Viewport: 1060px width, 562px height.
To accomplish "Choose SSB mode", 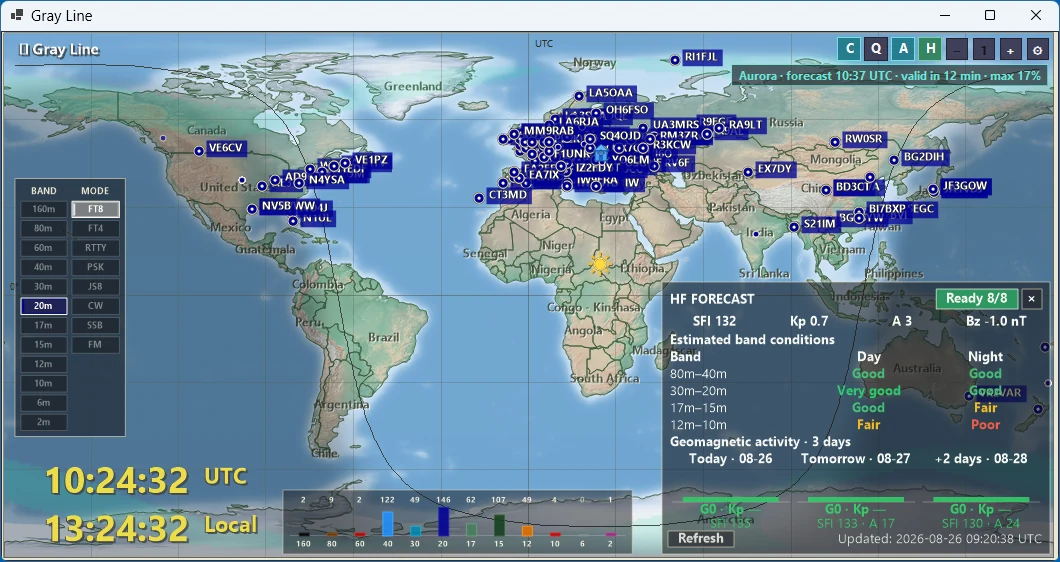I will coord(95,325).
